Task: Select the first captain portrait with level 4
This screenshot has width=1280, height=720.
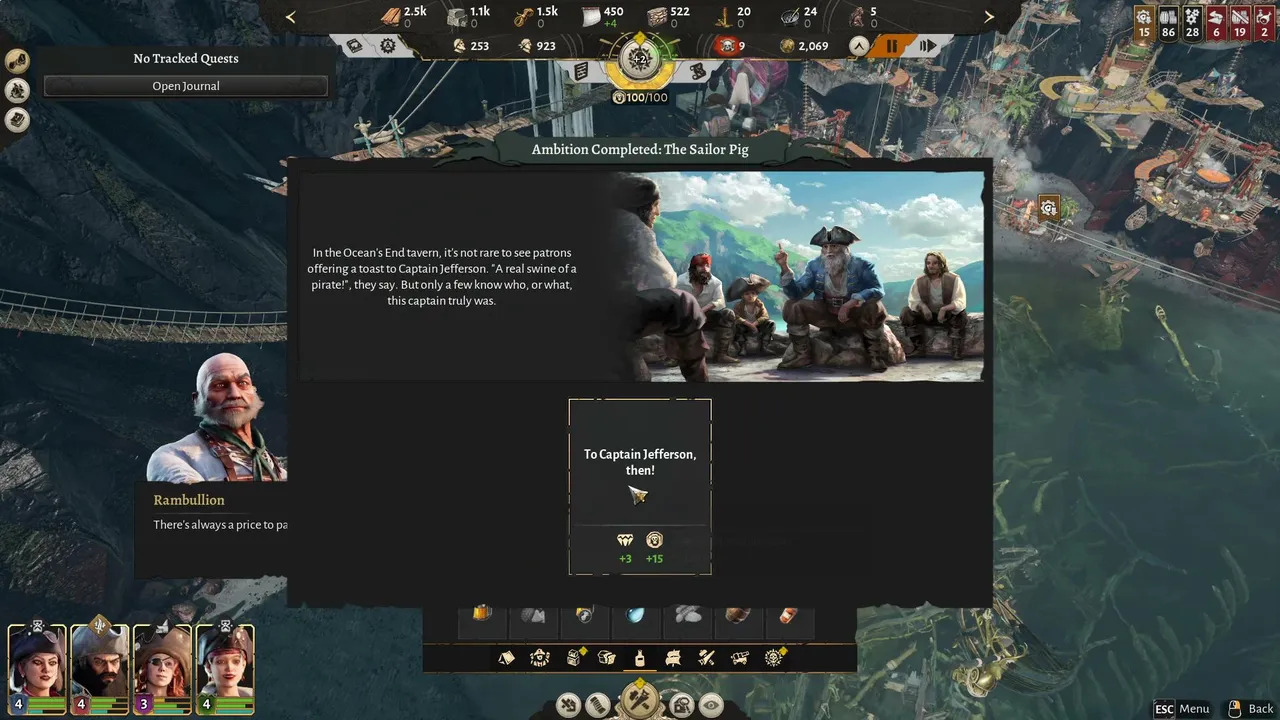Action: (x=37, y=670)
